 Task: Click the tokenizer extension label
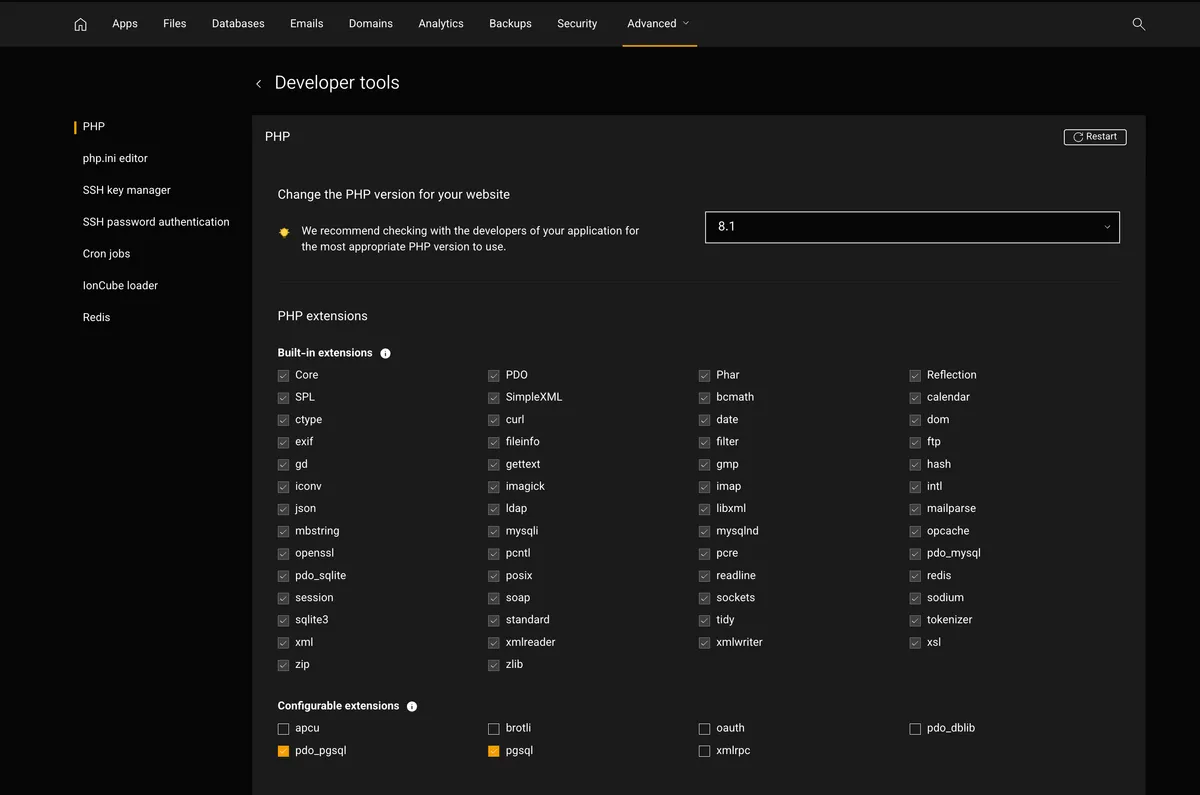click(x=949, y=620)
